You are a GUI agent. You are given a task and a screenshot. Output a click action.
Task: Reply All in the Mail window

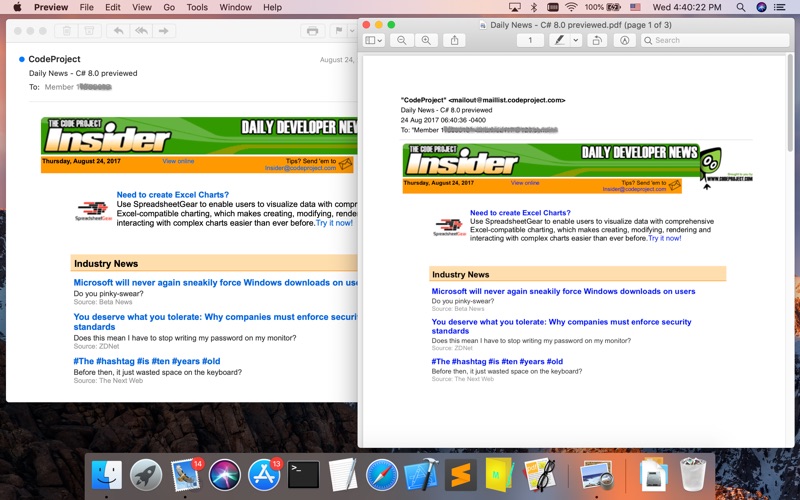141,31
